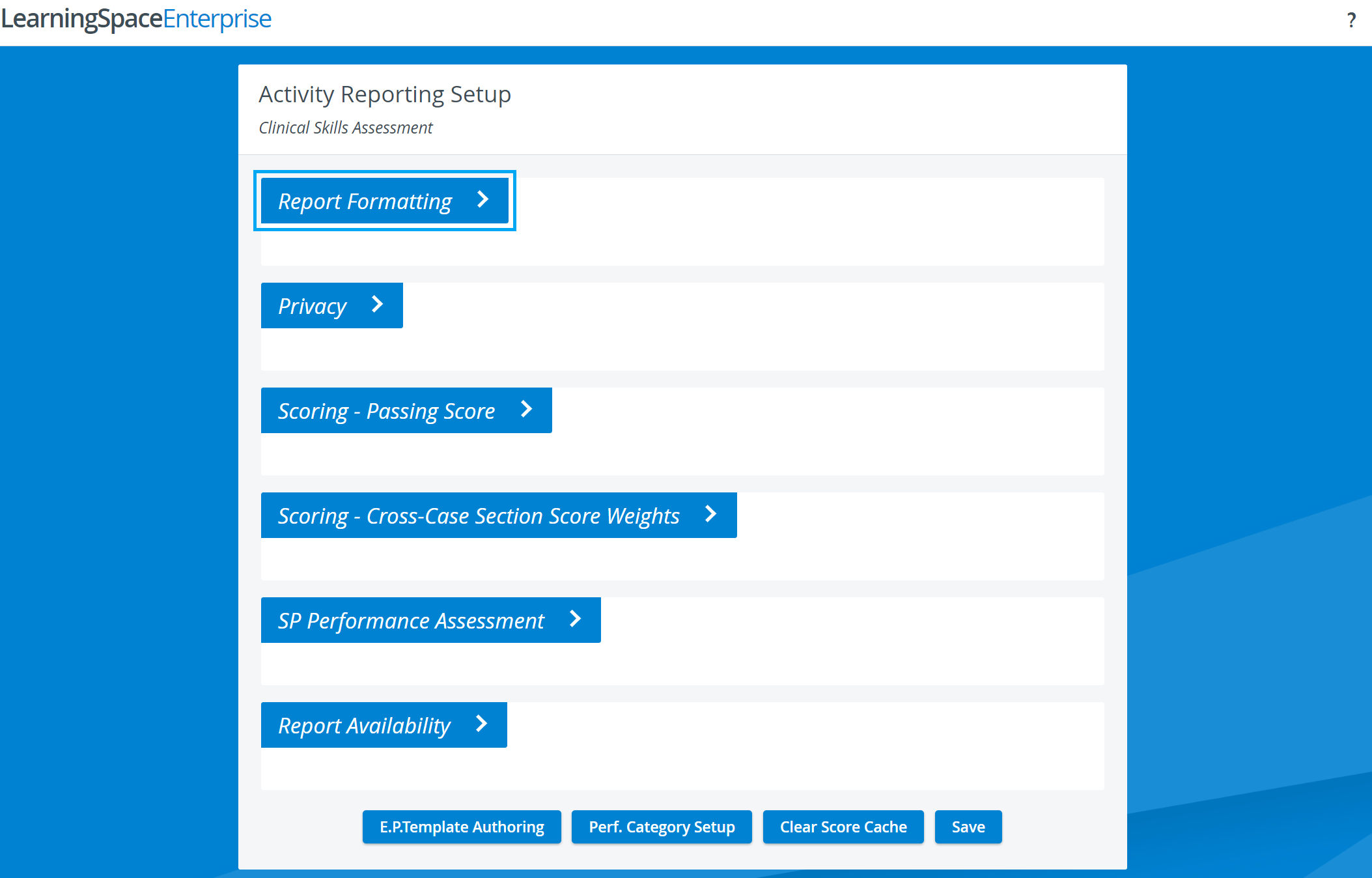Expand Scoring - Cross-Case Section Score Weights
This screenshot has width=1372, height=878.
(499, 515)
